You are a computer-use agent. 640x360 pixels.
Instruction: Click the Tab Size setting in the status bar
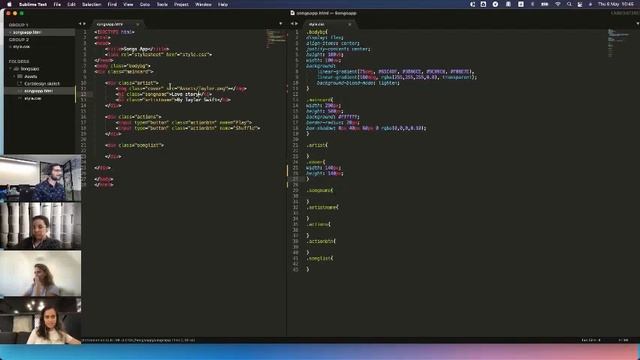pos(591,340)
